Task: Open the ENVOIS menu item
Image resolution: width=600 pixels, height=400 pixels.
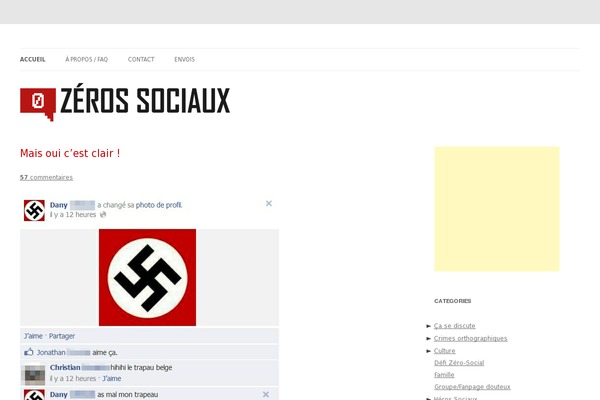Action: tap(184, 59)
